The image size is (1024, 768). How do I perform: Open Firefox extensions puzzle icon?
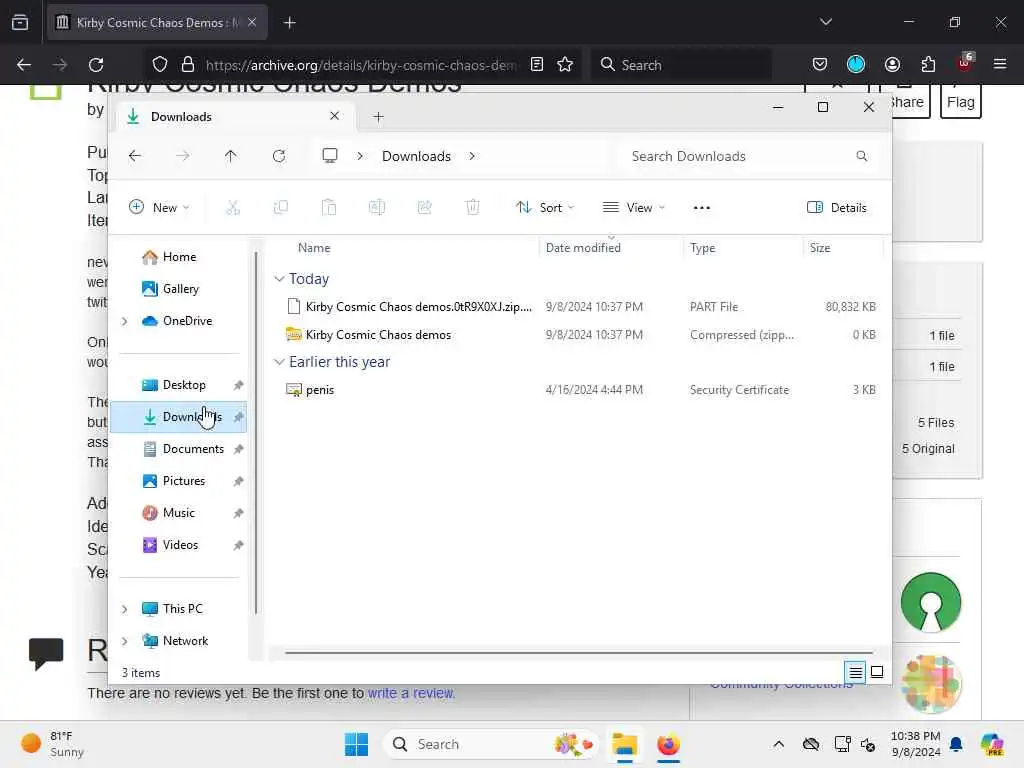(928, 65)
